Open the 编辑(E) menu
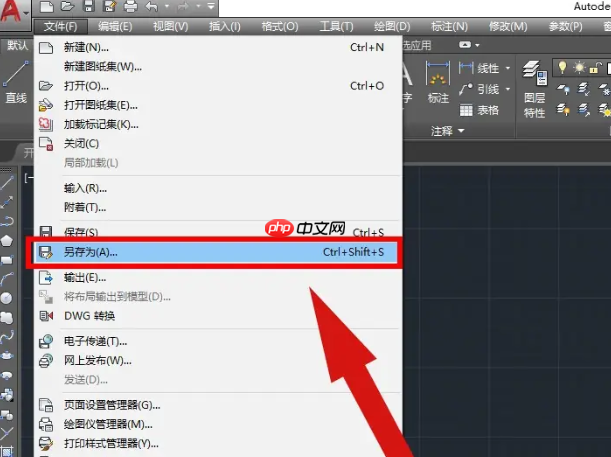This screenshot has height=457, width=611. [115, 26]
